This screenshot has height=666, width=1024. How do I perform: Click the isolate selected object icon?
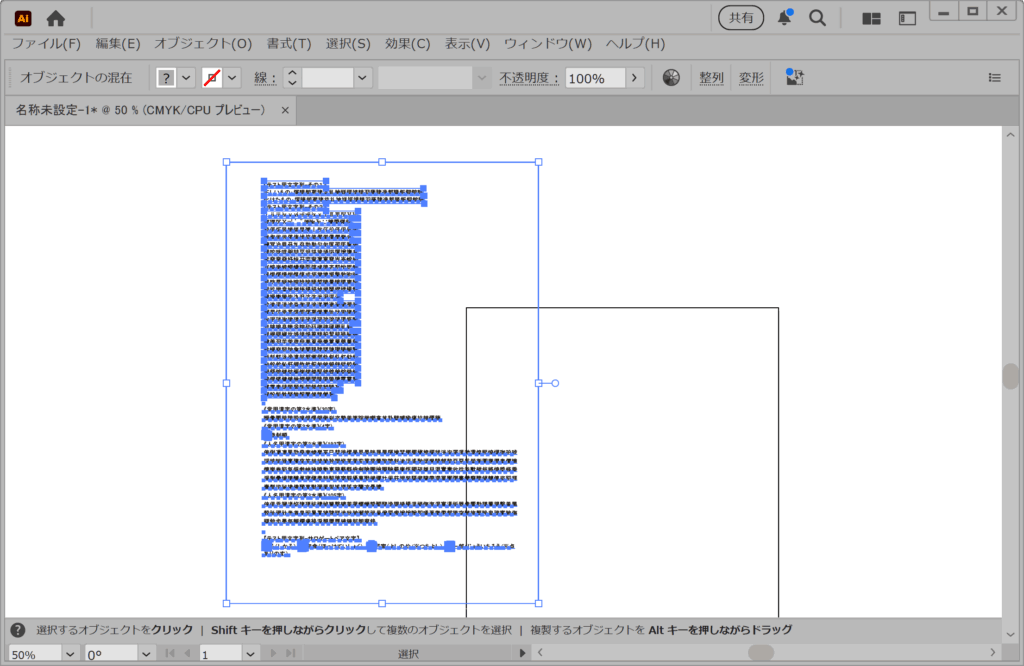(795, 78)
